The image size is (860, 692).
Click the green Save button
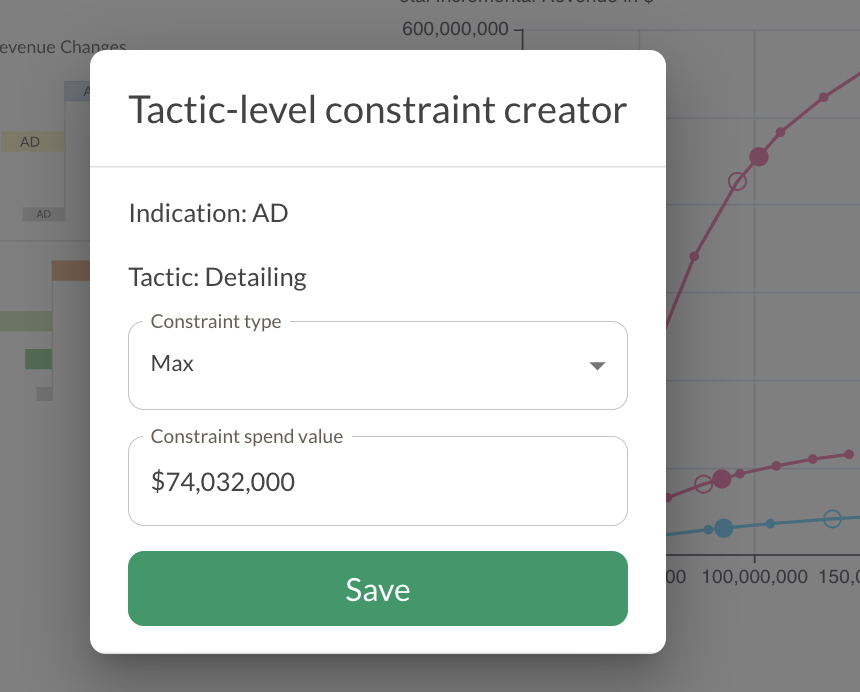(x=377, y=588)
